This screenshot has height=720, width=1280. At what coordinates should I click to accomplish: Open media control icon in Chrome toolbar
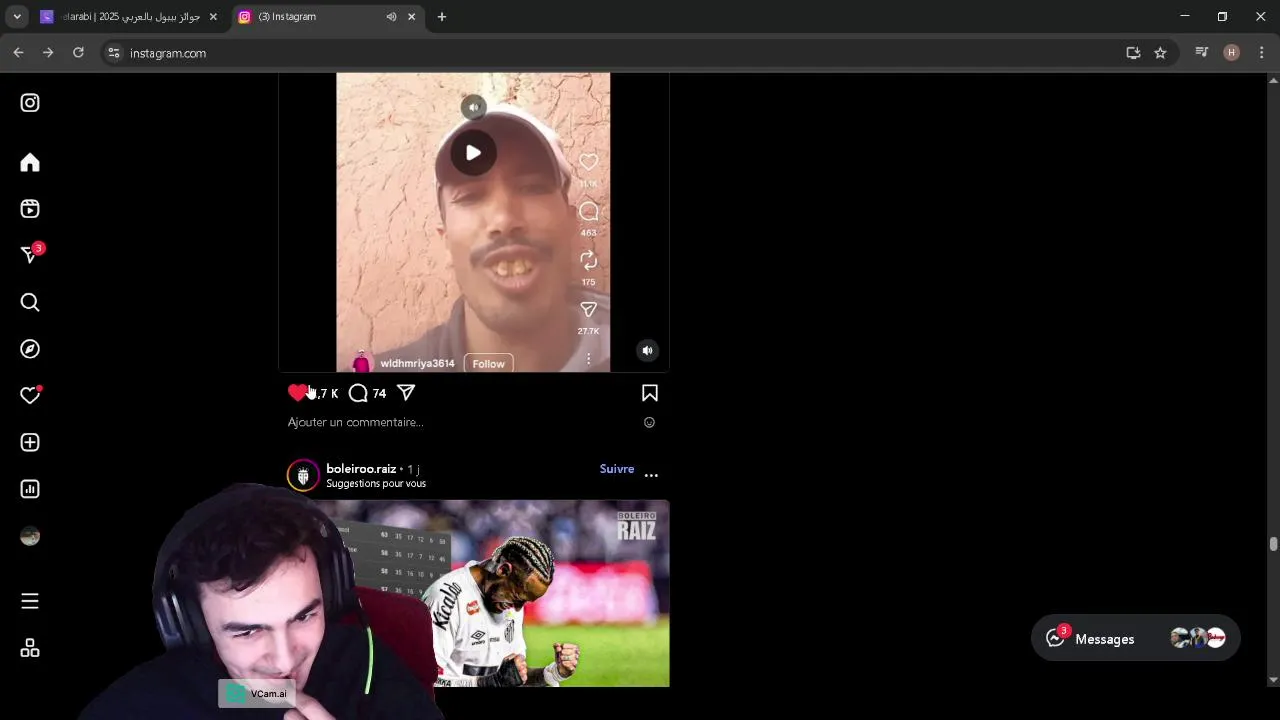pyautogui.click(x=1202, y=53)
